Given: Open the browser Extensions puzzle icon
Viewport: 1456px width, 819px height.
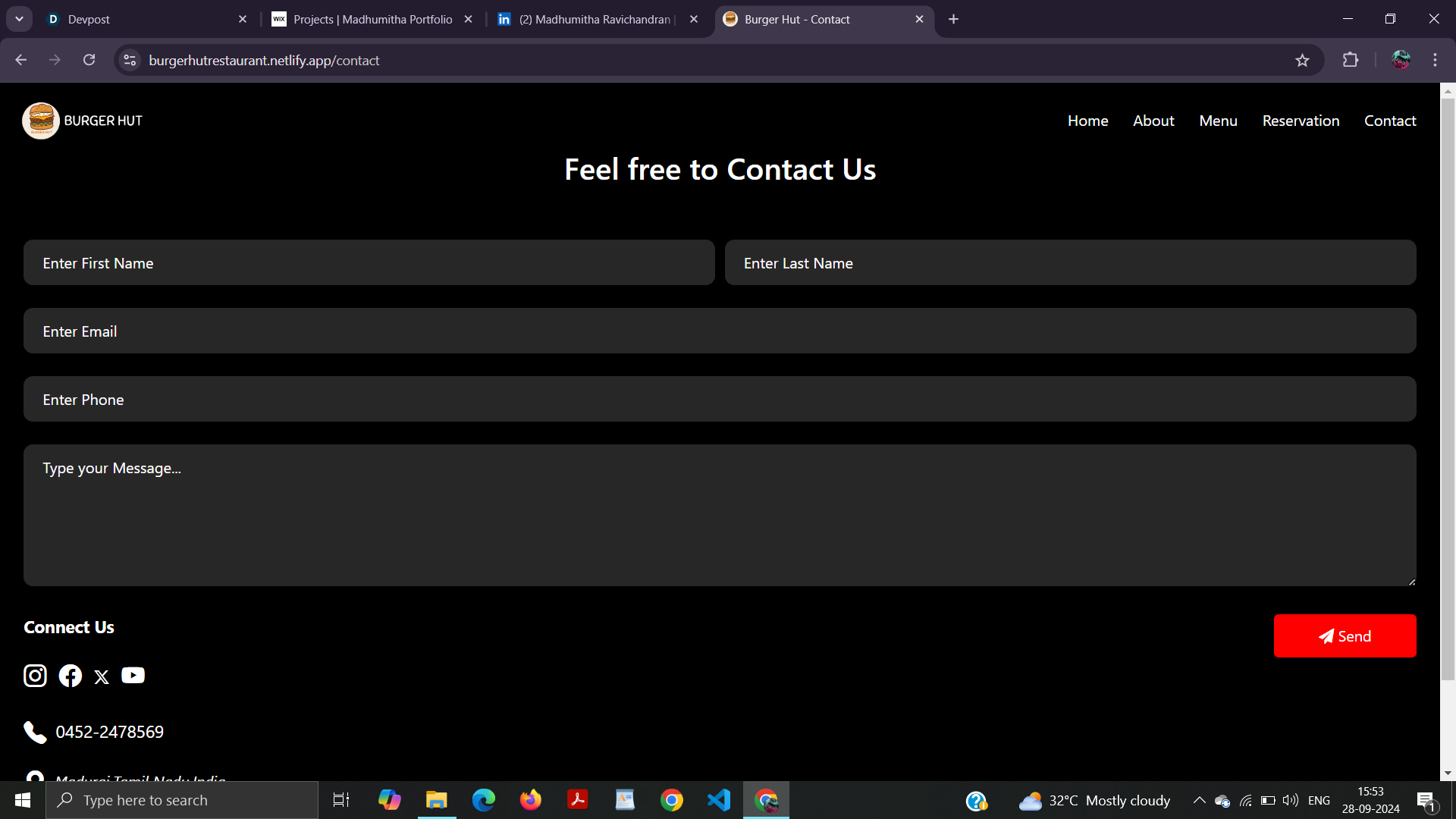Looking at the screenshot, I should tap(1351, 61).
